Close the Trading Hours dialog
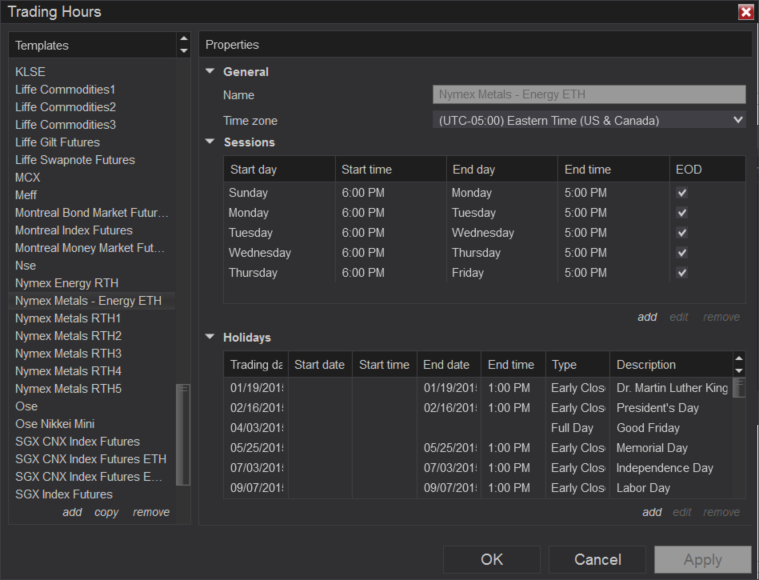 tap(745, 12)
